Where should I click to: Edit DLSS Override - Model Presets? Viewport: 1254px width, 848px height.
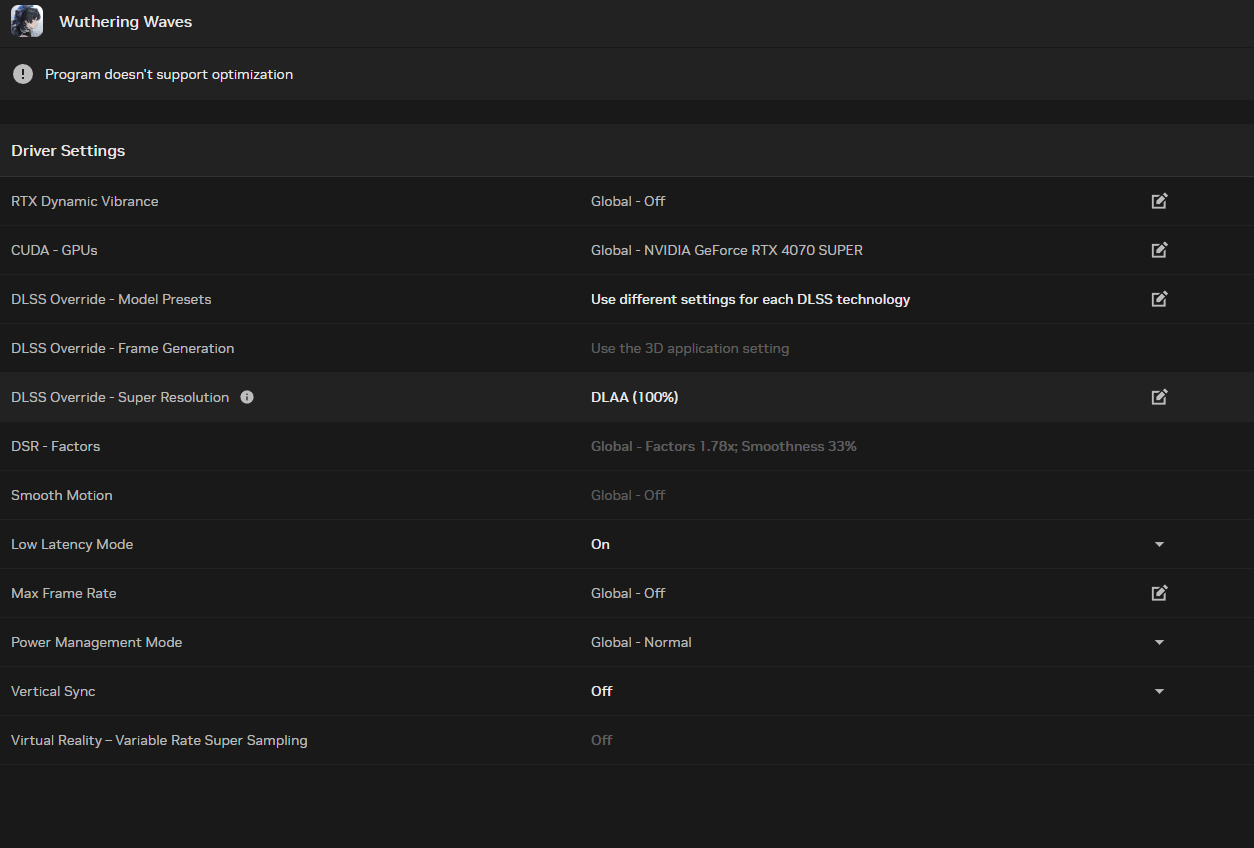click(x=1159, y=299)
